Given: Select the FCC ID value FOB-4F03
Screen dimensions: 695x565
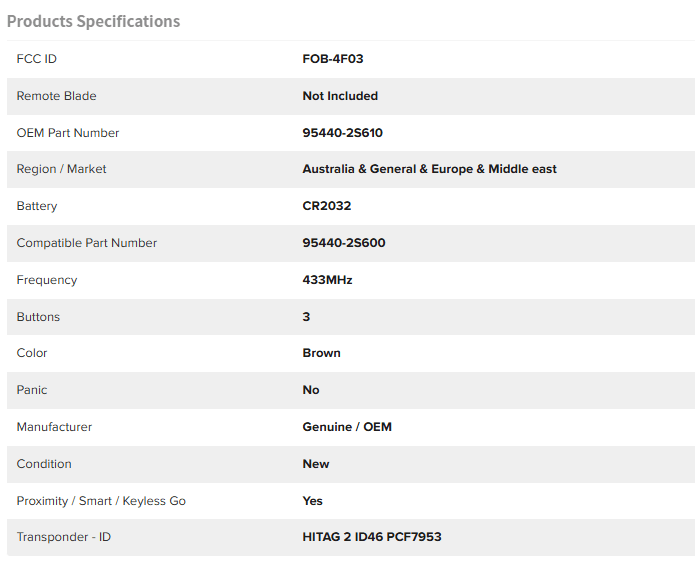Looking at the screenshot, I should [333, 59].
